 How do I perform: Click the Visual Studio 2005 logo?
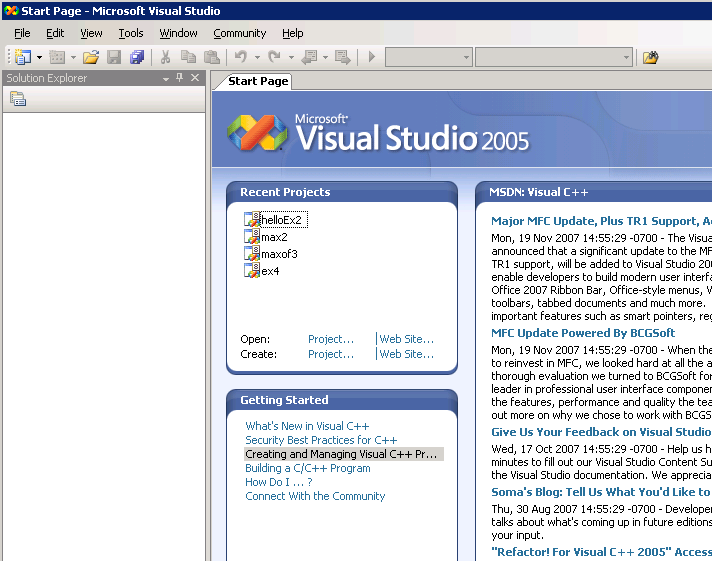[x=378, y=133]
